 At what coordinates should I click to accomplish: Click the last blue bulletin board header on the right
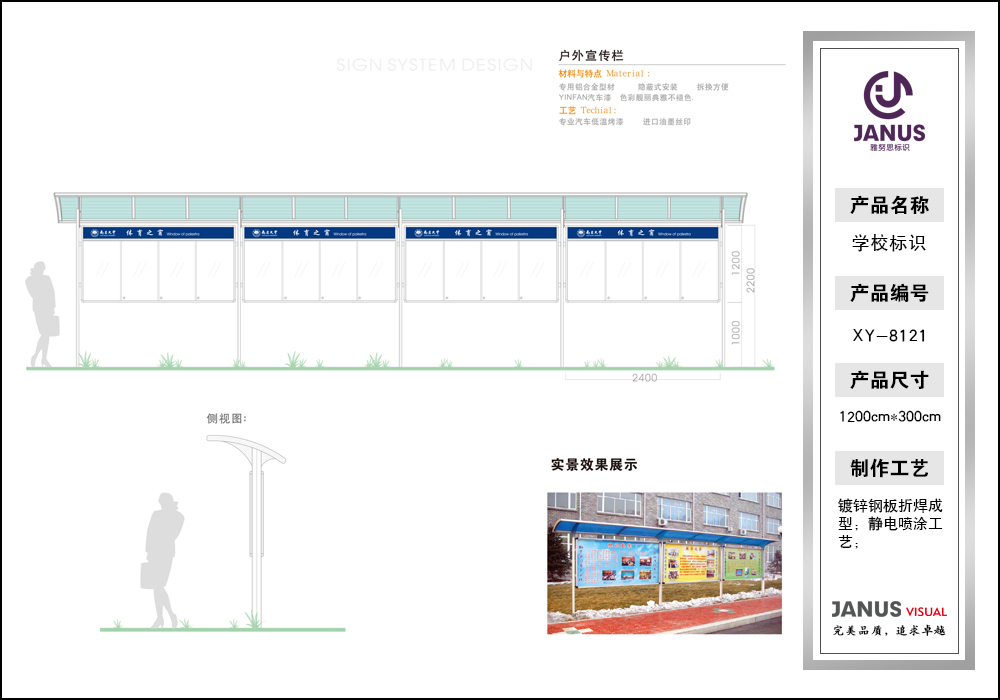[642, 233]
